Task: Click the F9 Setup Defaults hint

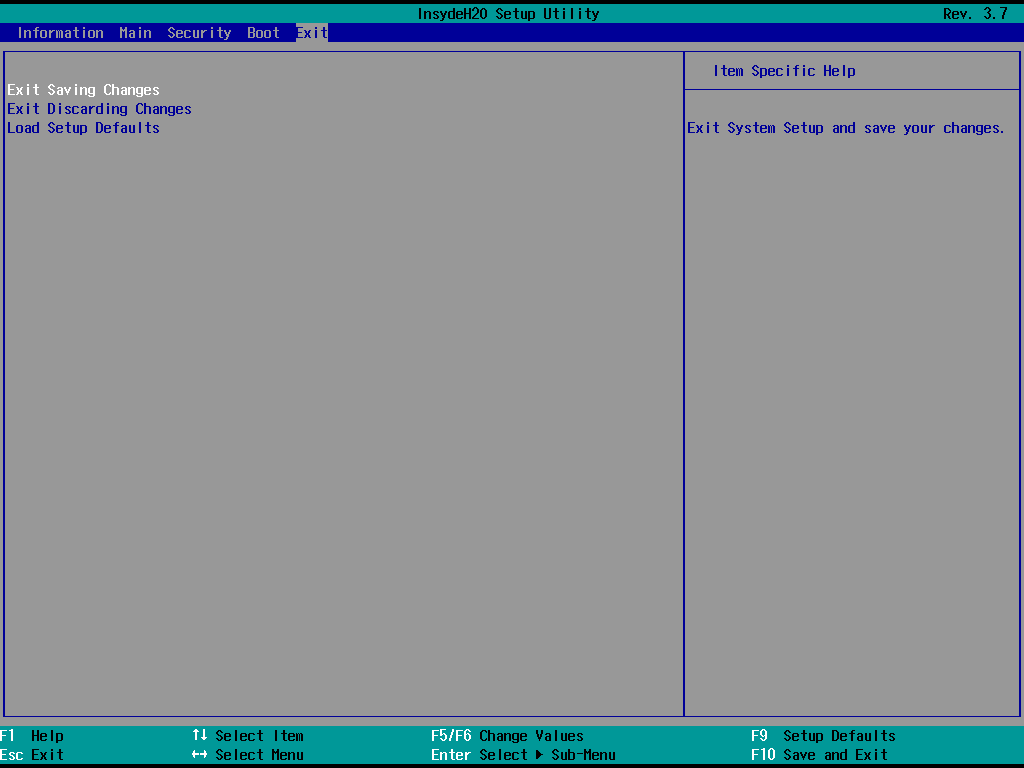Action: pos(824,735)
